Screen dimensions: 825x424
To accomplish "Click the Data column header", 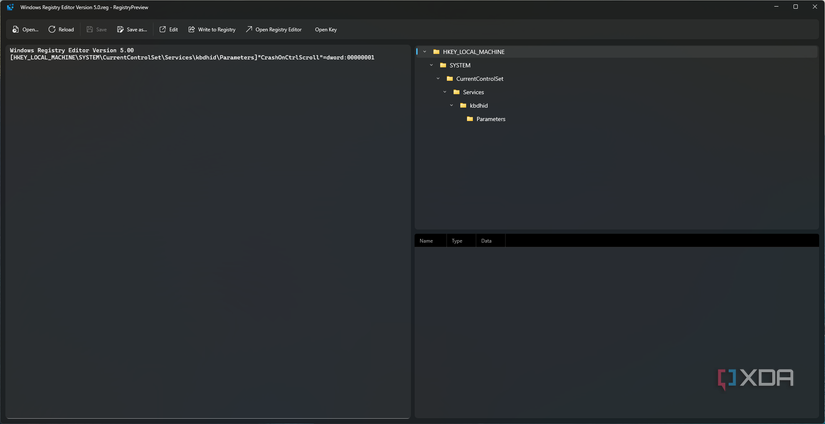I will point(486,241).
